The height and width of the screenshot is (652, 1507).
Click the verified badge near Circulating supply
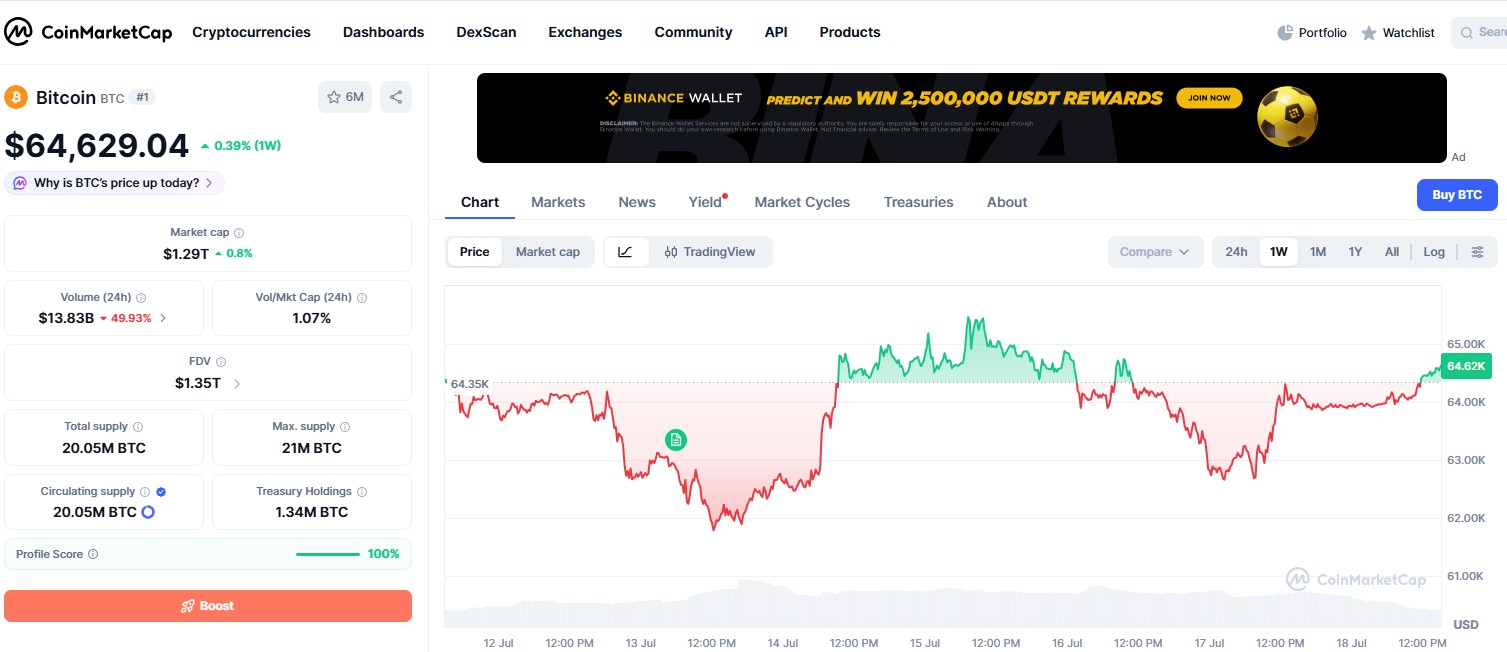(x=161, y=492)
